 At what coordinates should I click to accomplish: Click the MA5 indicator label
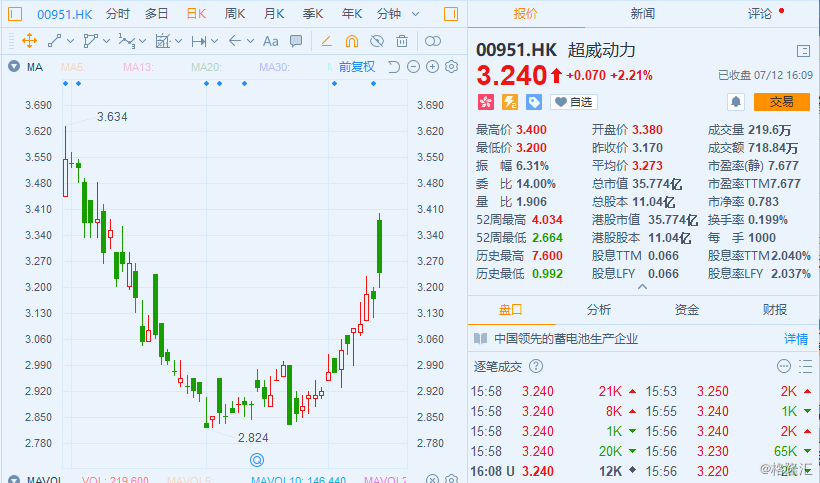coord(73,67)
